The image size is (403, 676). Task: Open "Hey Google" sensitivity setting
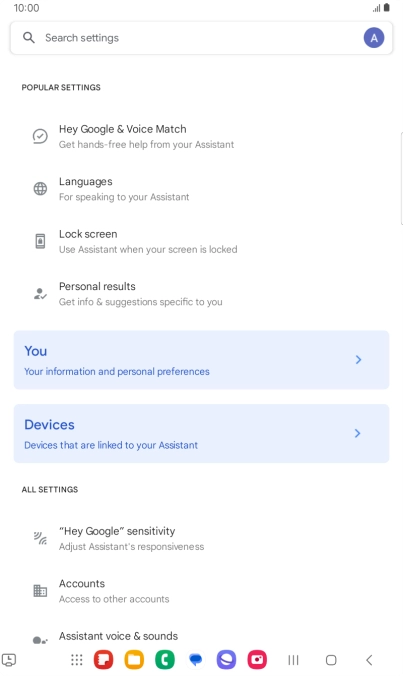click(x=201, y=538)
